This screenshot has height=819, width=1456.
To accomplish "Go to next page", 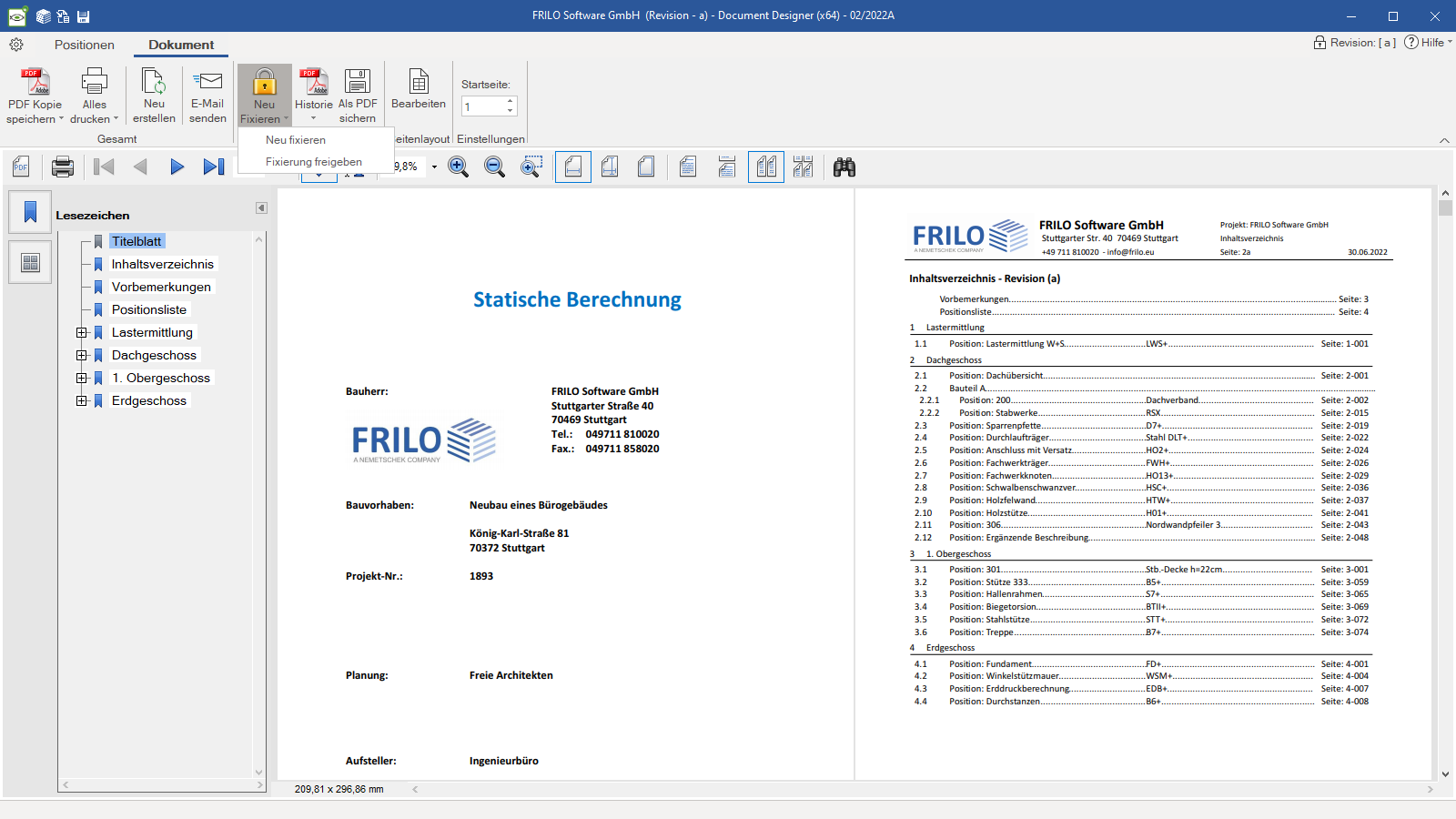I will (x=177, y=167).
